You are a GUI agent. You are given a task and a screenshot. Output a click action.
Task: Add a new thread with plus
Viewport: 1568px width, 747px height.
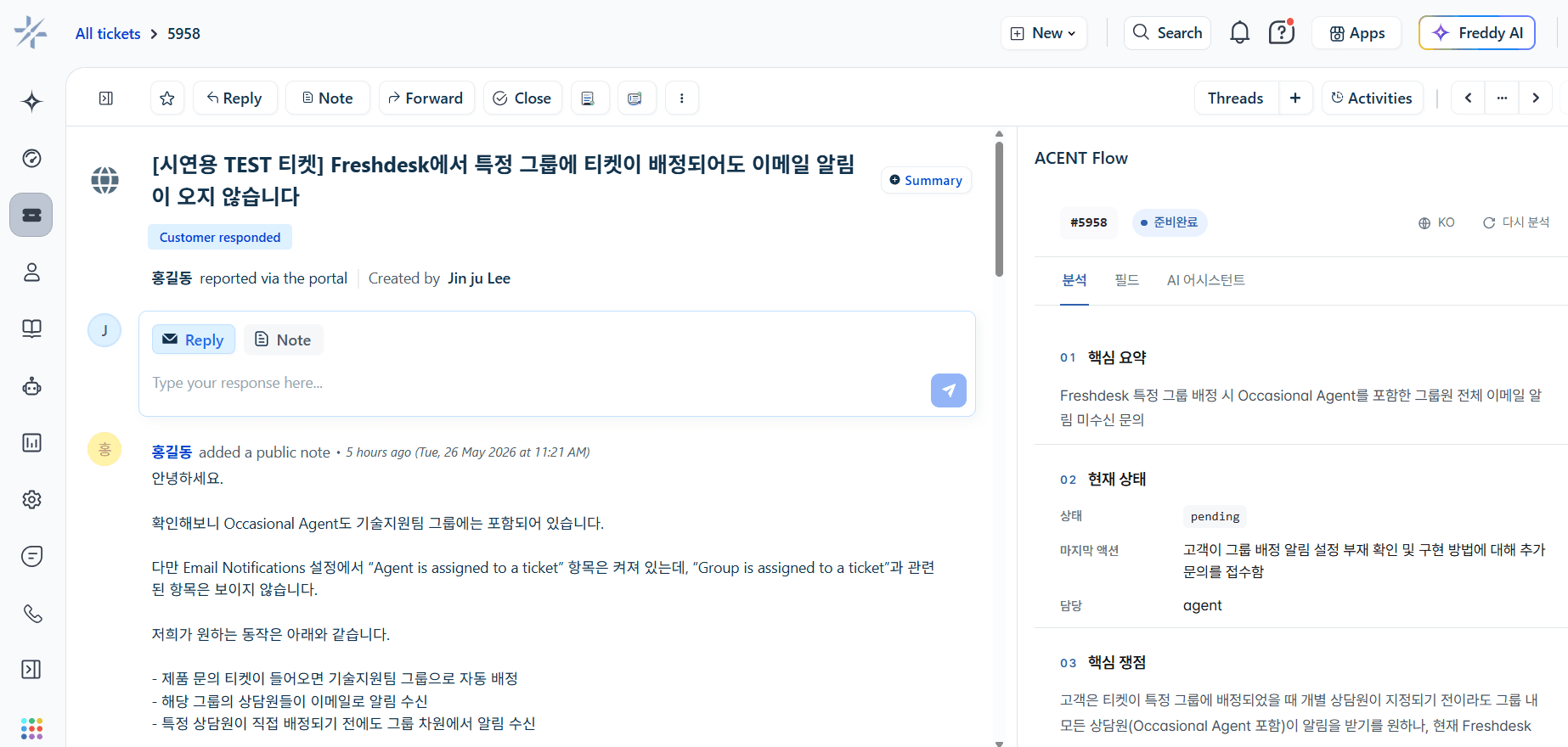tap(1295, 98)
